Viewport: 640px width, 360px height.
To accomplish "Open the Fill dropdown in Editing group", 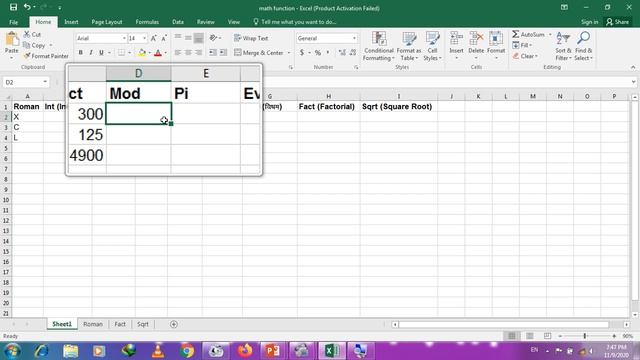I will (x=522, y=45).
